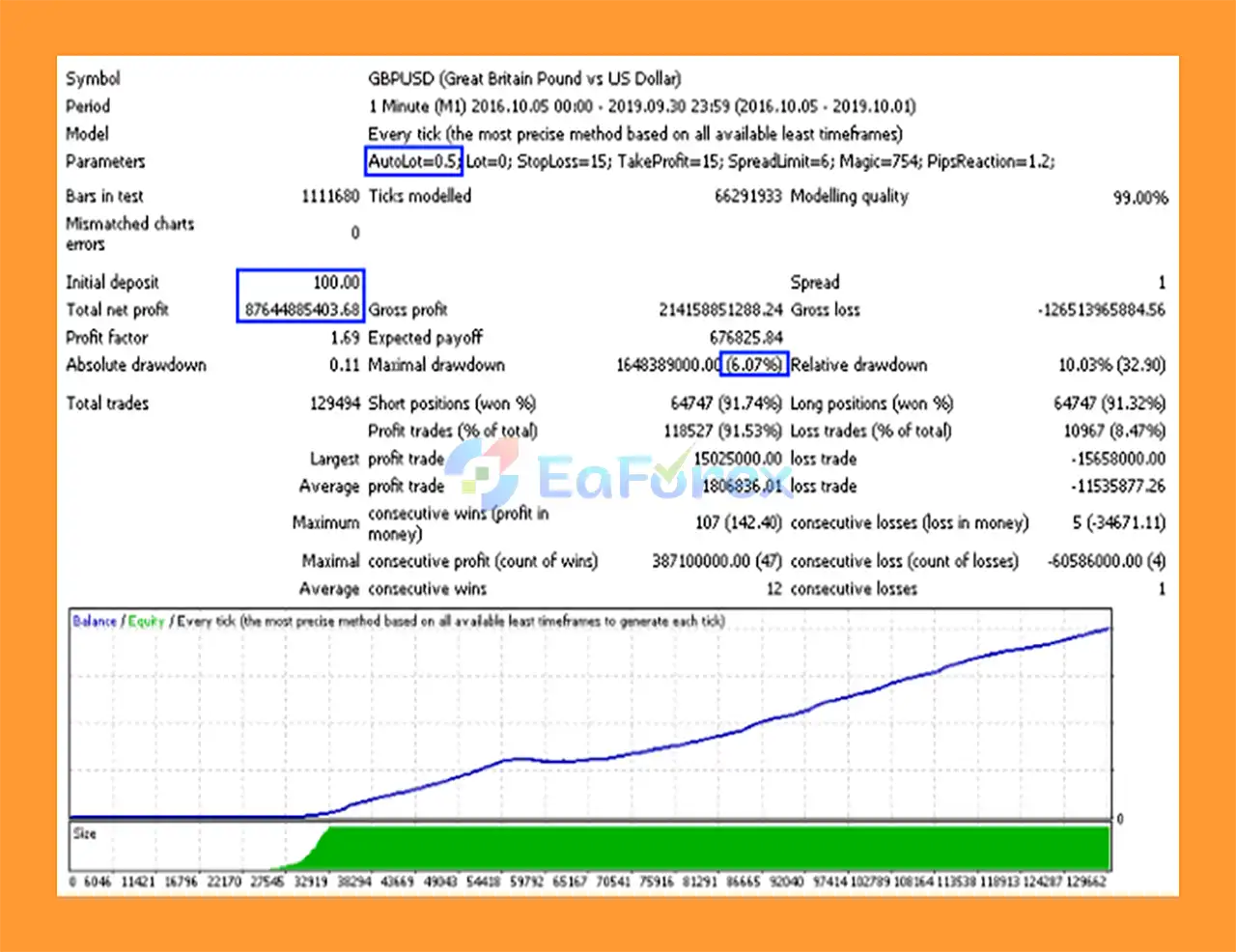The height and width of the screenshot is (952, 1236).
Task: Click the Modelling quality 99.00% value
Action: [x=1139, y=197]
